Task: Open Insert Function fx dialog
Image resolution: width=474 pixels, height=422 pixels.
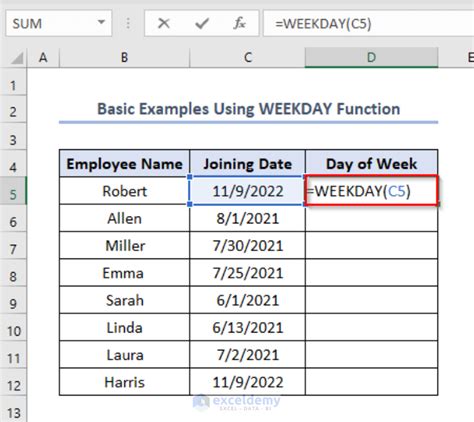Action: pyautogui.click(x=239, y=24)
